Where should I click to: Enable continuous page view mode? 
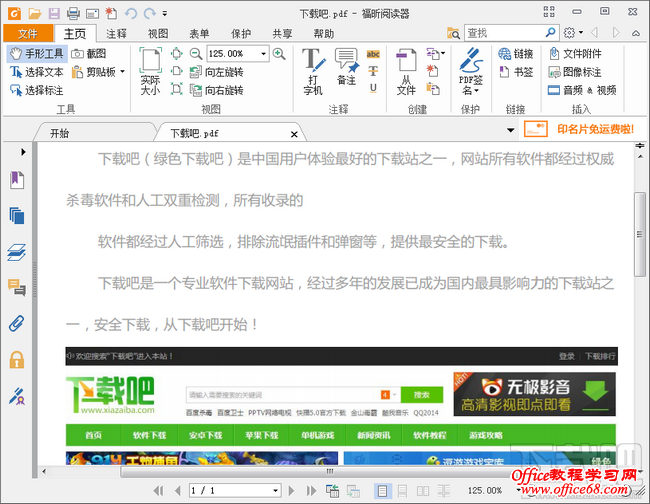pos(402,491)
